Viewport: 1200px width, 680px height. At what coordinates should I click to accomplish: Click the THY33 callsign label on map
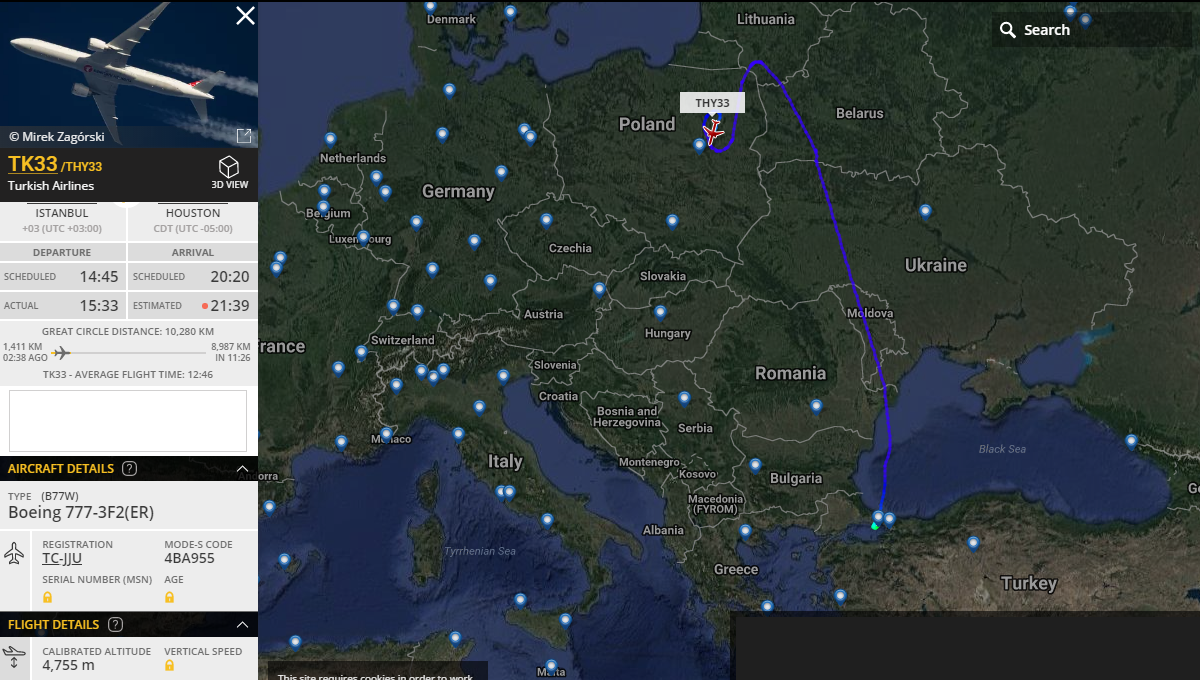tap(713, 103)
